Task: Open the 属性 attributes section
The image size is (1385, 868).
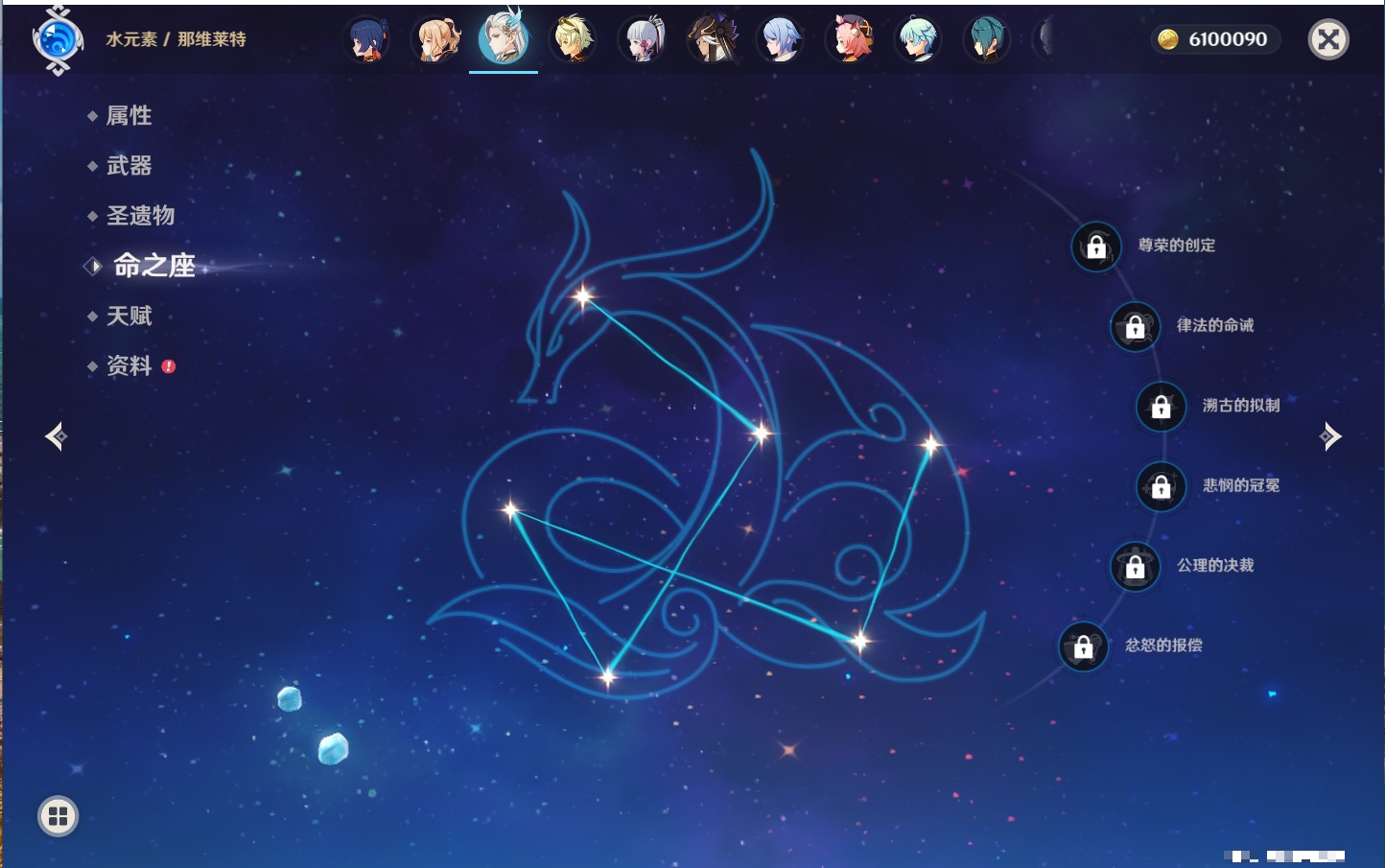Action: click(x=129, y=116)
